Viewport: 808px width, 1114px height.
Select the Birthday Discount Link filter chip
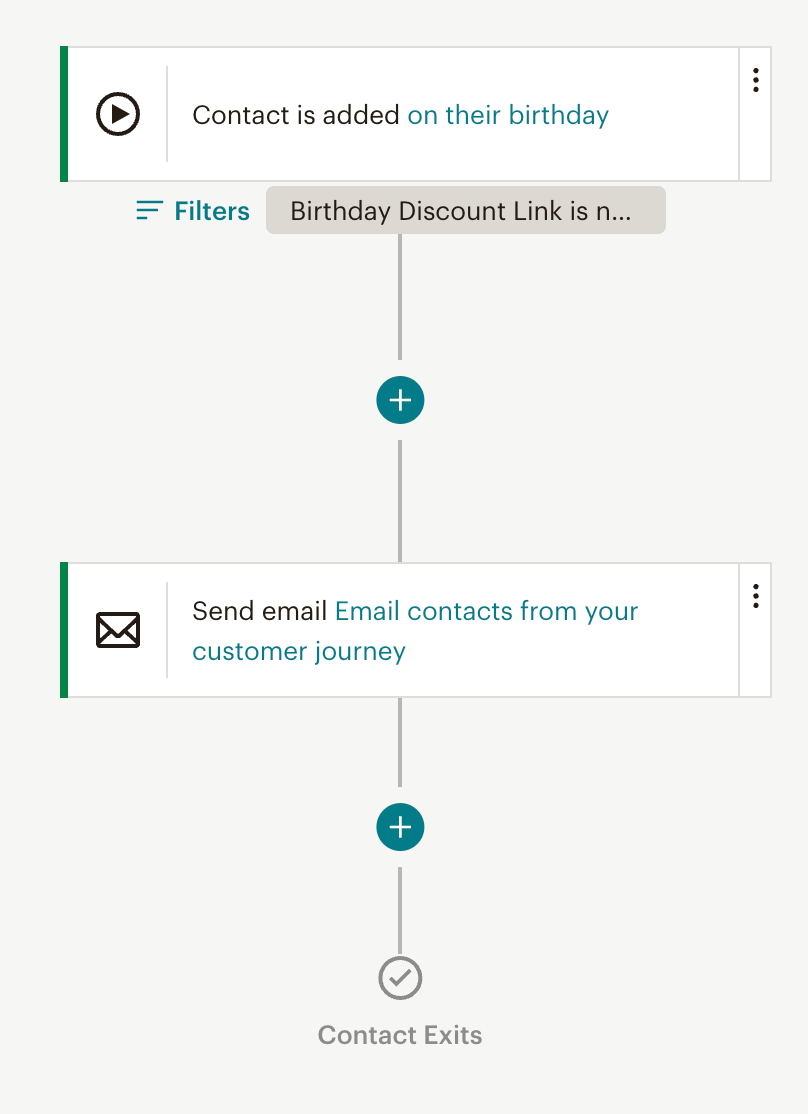point(465,211)
